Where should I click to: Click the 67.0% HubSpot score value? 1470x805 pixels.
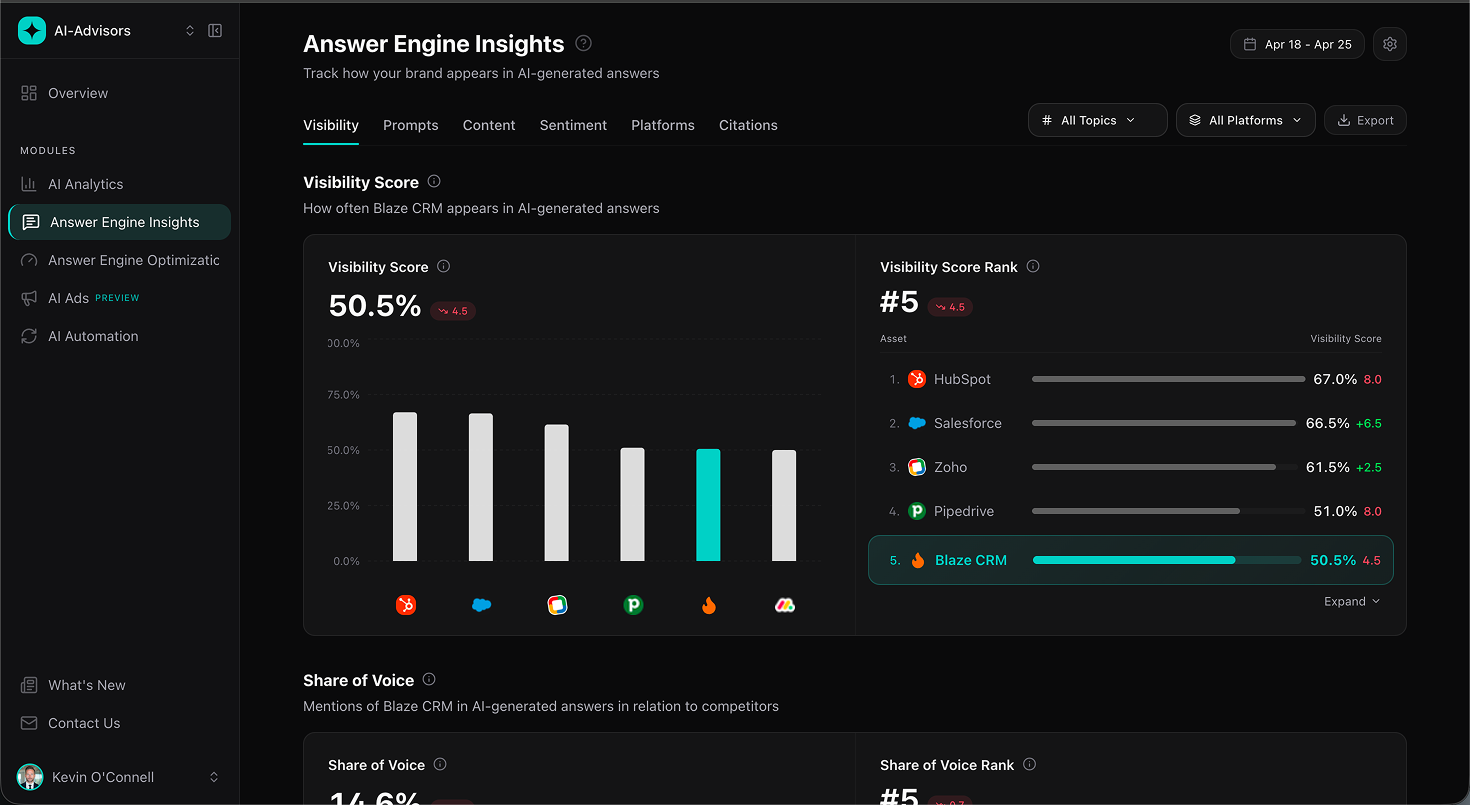coord(1335,379)
